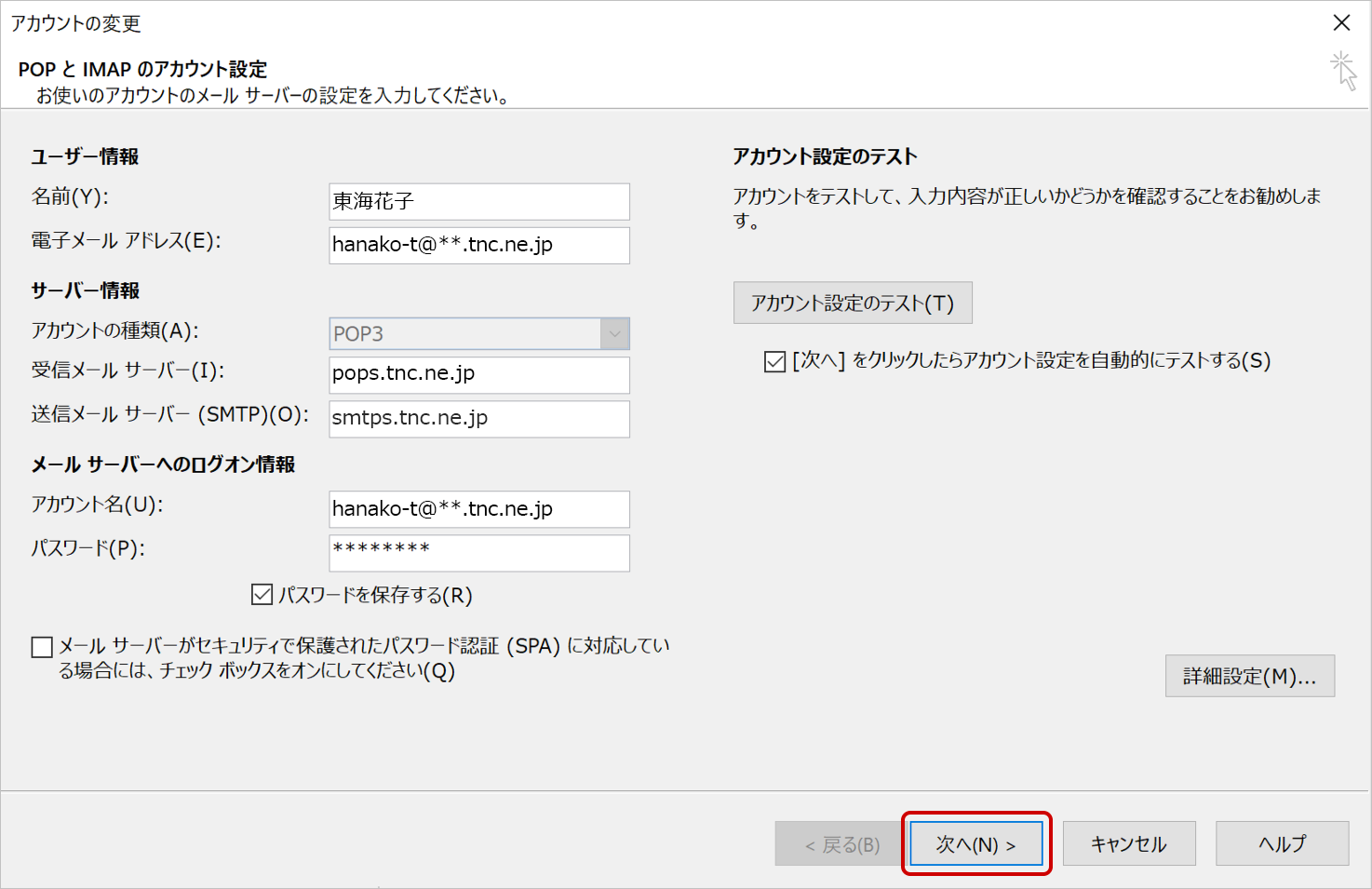Click the キャンセル button

pyautogui.click(x=1129, y=843)
